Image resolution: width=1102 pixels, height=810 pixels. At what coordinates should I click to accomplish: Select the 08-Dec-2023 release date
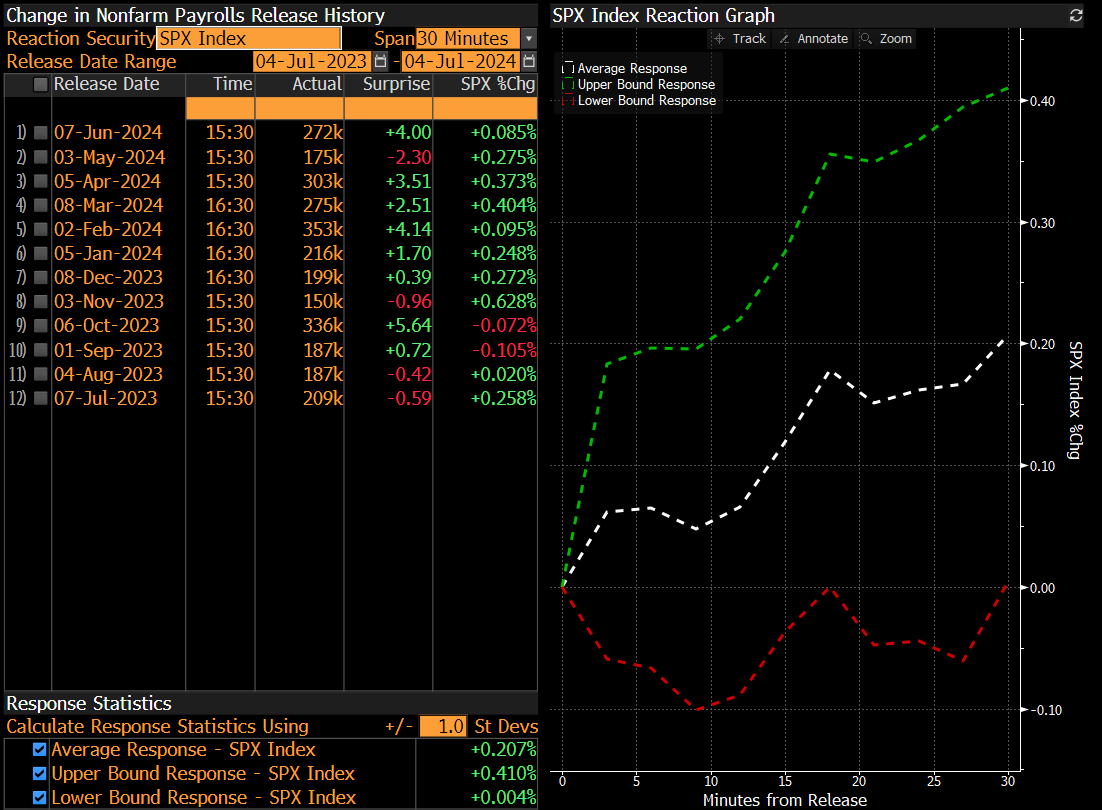click(108, 277)
